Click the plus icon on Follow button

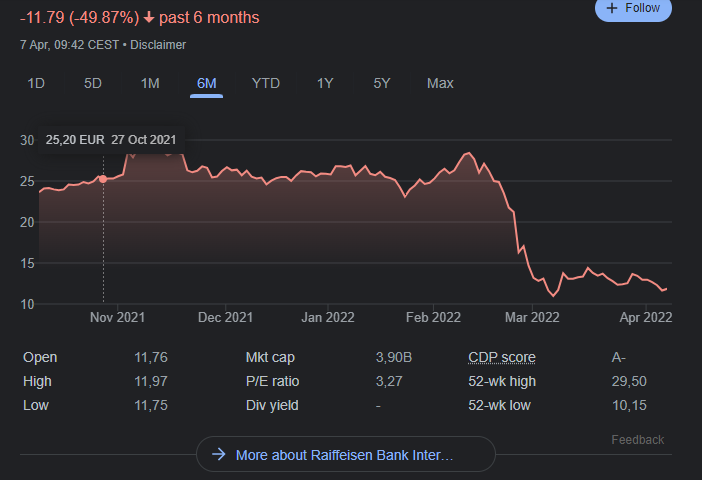click(x=612, y=8)
